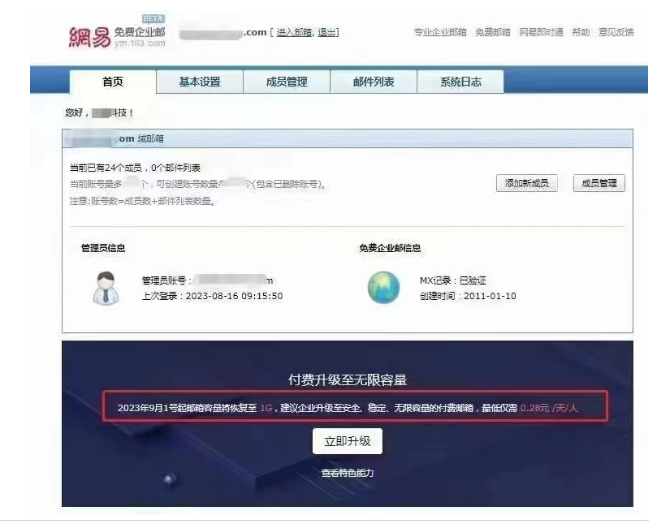Click the 2023年9月1号 capacity notice text

tap(347, 408)
